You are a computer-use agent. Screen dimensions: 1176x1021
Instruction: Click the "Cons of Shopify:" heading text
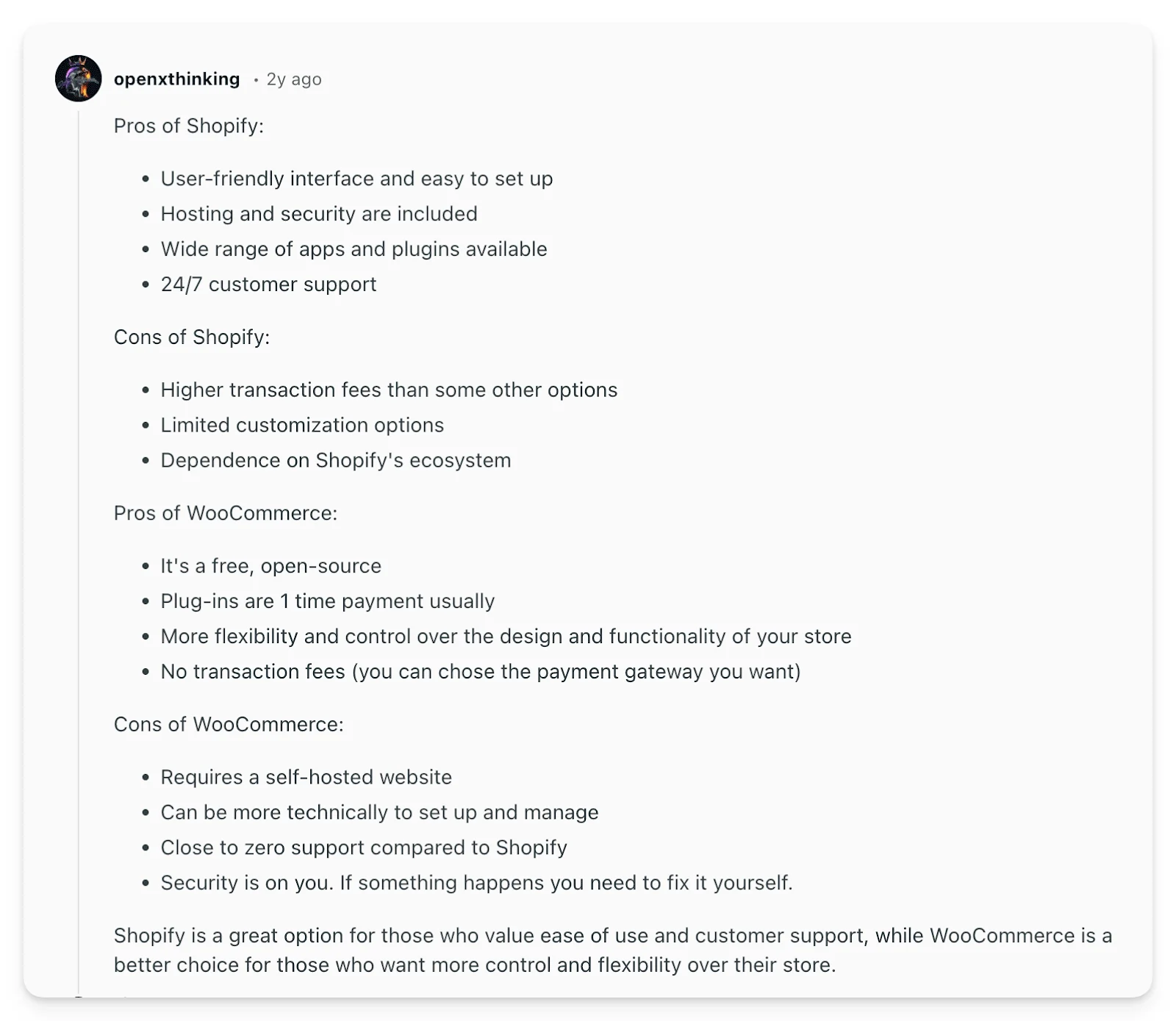(x=191, y=337)
